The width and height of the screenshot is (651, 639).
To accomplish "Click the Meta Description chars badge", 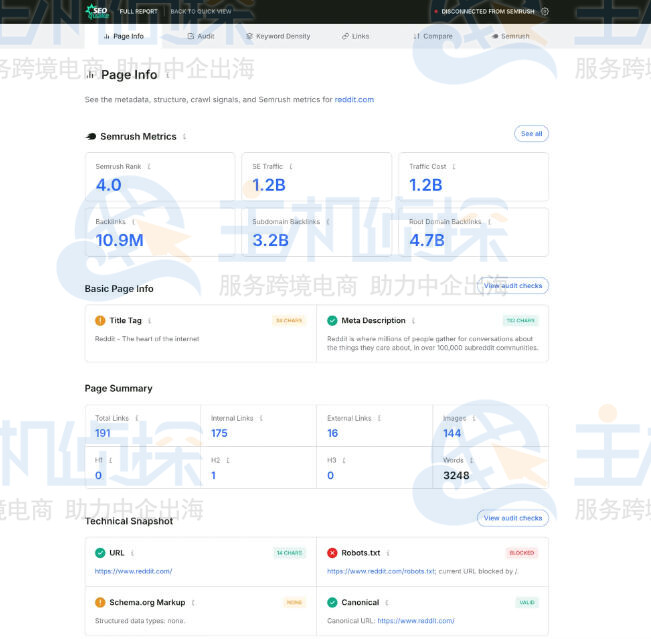I will [x=521, y=321].
